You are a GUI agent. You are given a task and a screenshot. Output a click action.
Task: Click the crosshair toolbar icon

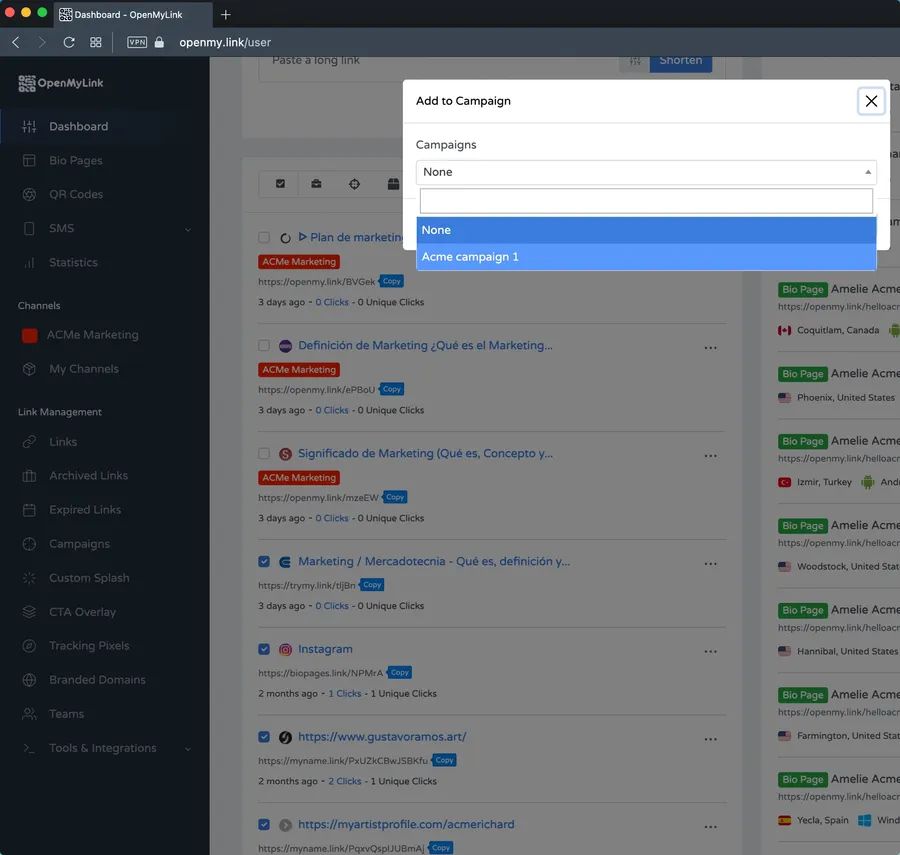click(x=355, y=184)
